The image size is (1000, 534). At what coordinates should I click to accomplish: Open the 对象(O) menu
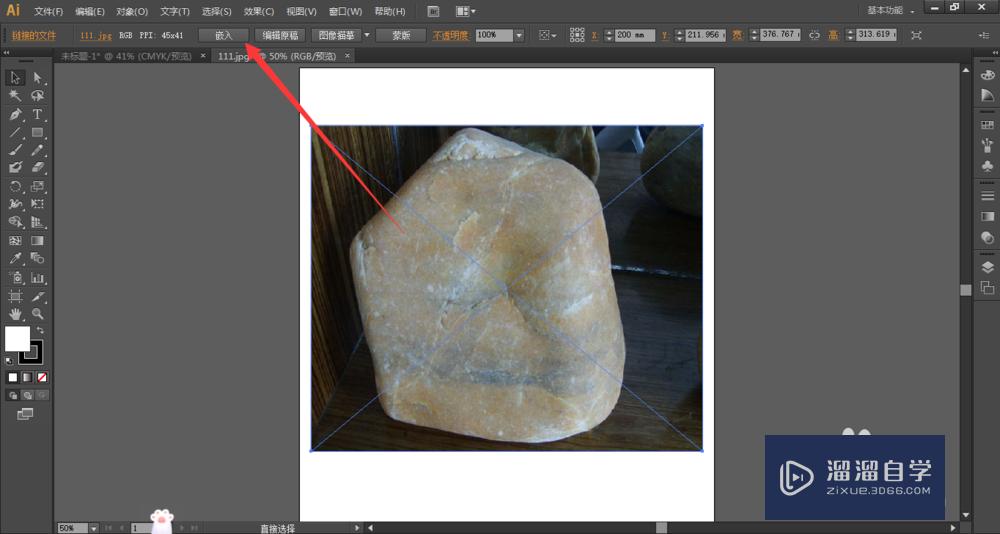(x=132, y=11)
